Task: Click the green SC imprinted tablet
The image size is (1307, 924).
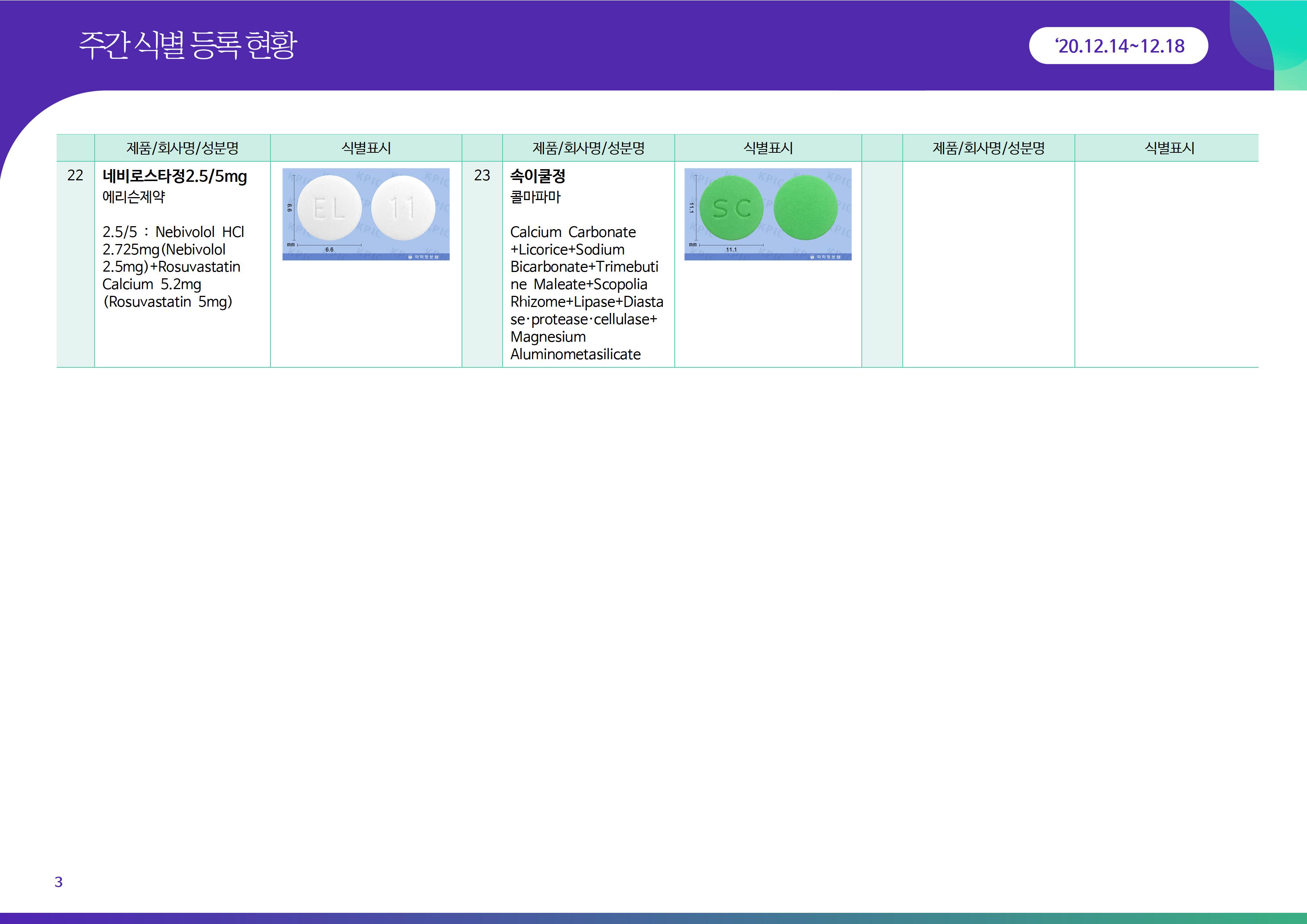Action: point(731,208)
